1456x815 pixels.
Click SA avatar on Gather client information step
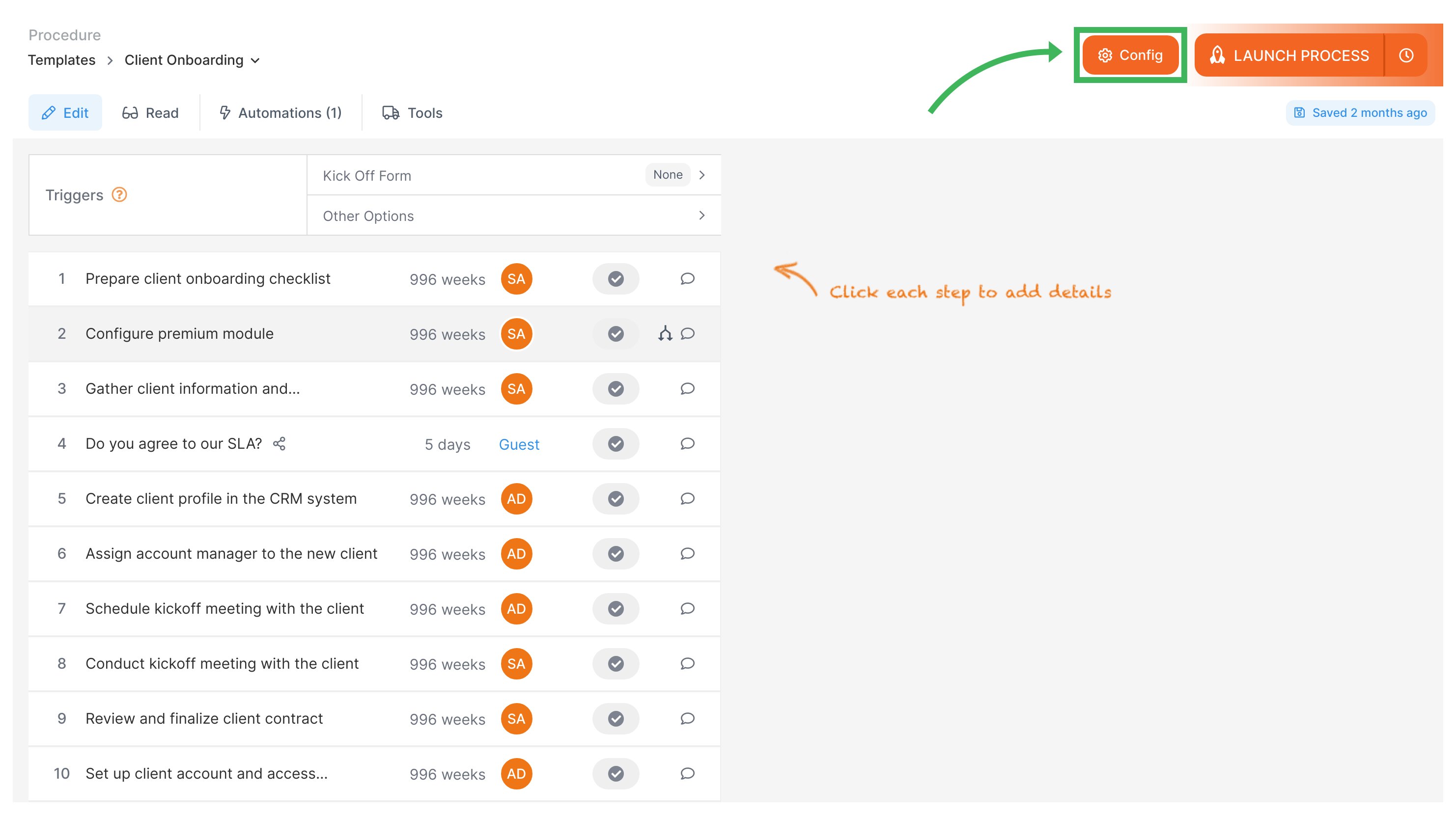point(516,389)
